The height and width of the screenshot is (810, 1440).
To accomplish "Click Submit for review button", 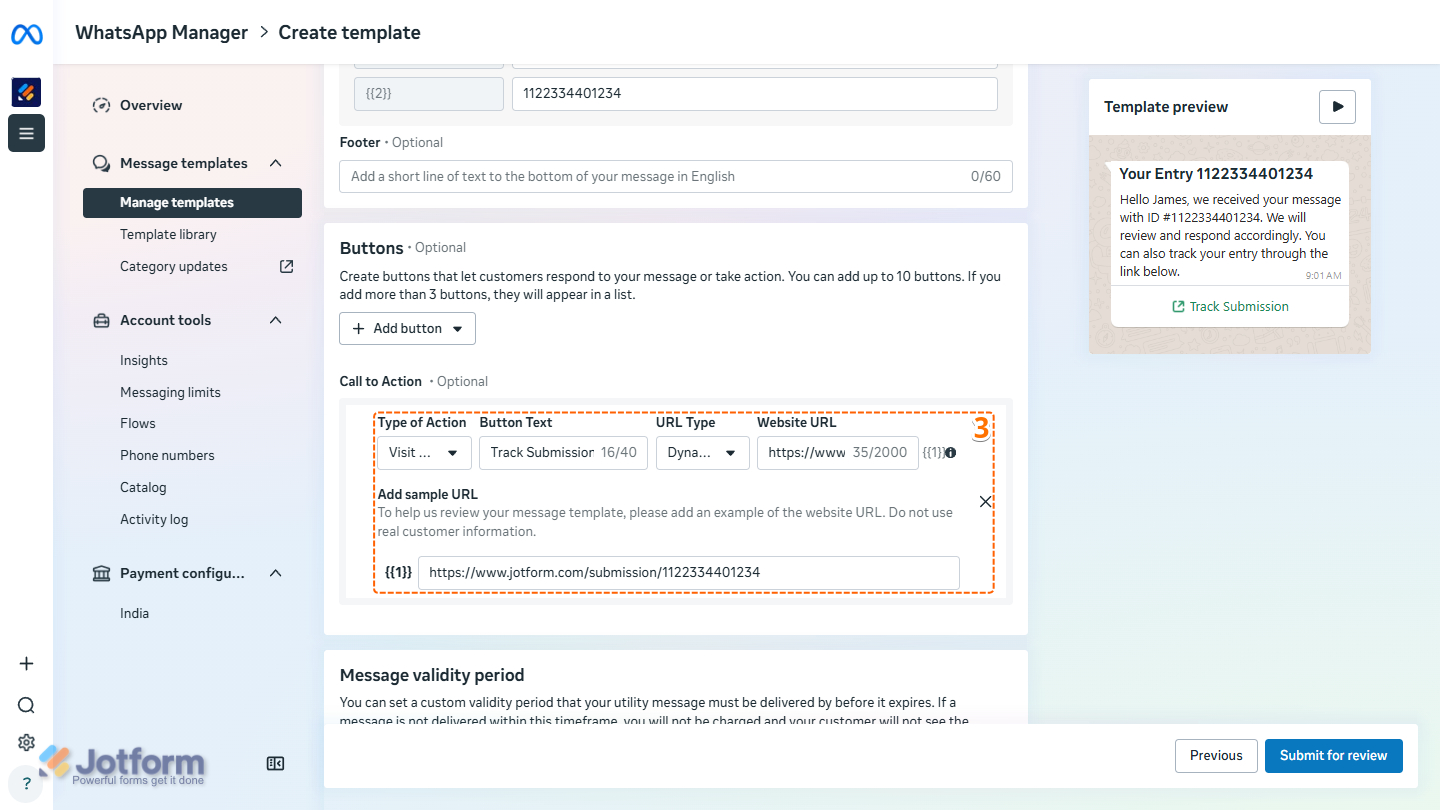I will pos(1334,755).
